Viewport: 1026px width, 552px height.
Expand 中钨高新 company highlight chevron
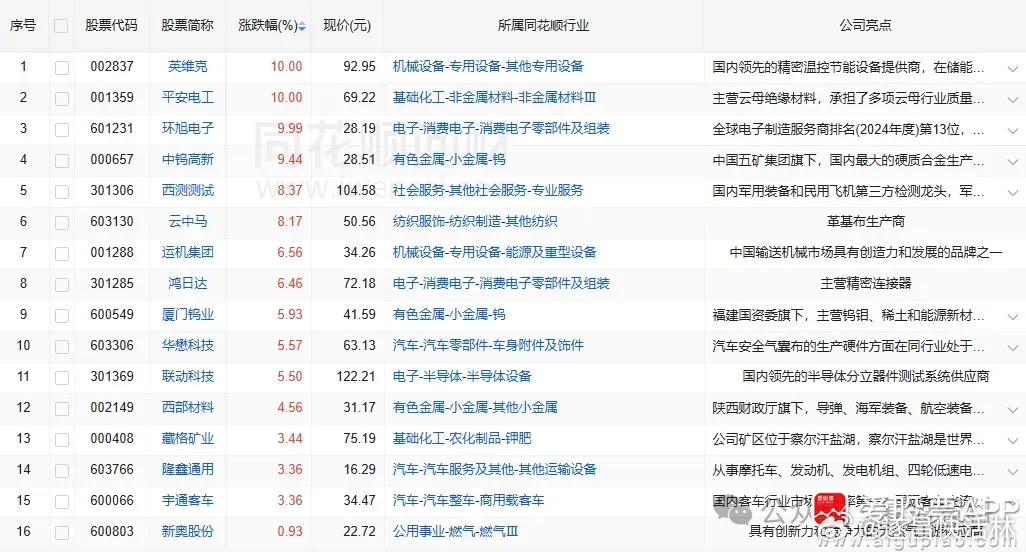click(1012, 162)
